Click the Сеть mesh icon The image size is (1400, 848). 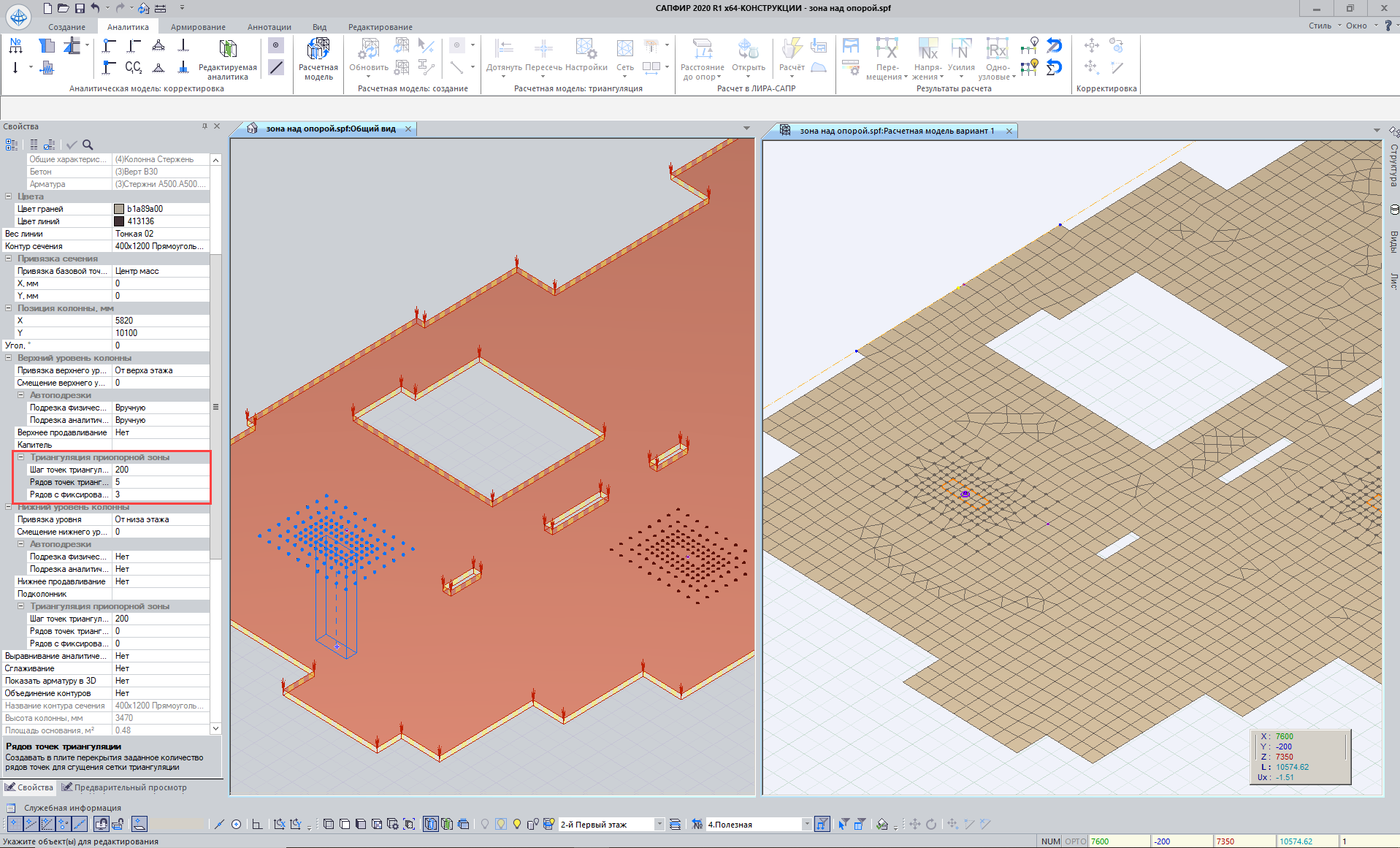[625, 50]
